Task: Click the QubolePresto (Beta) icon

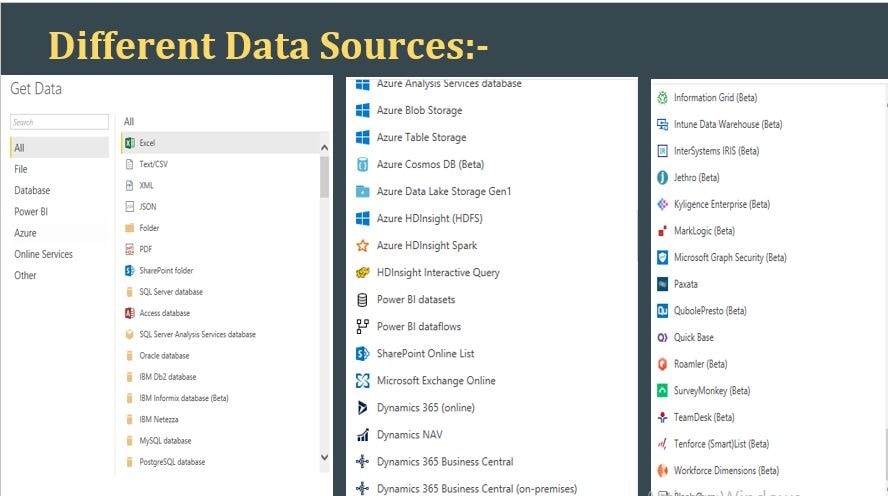Action: pyautogui.click(x=662, y=311)
